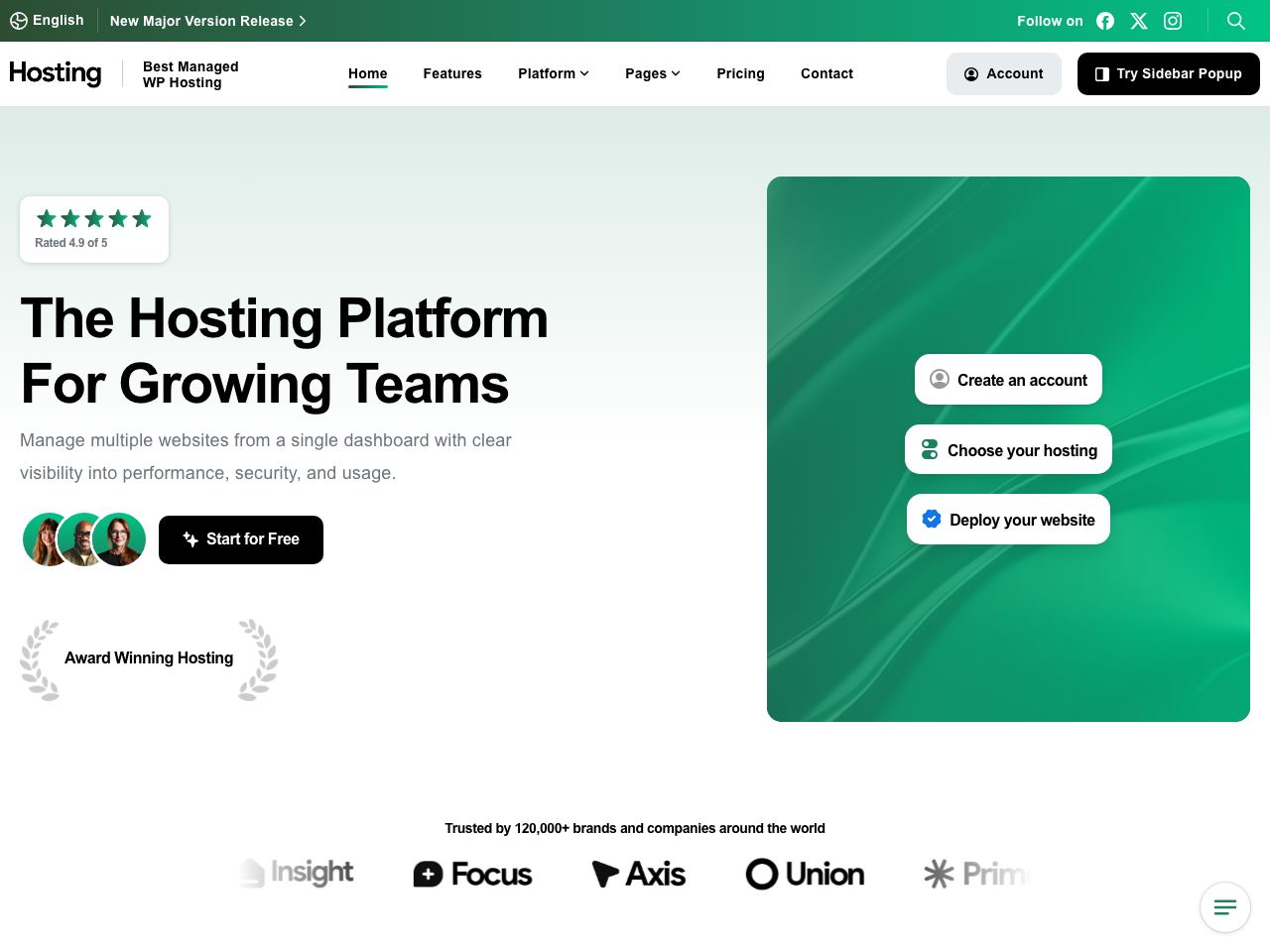This screenshot has height=952, width=1270.
Task: Open the X (Twitter) social icon
Action: coord(1139,21)
